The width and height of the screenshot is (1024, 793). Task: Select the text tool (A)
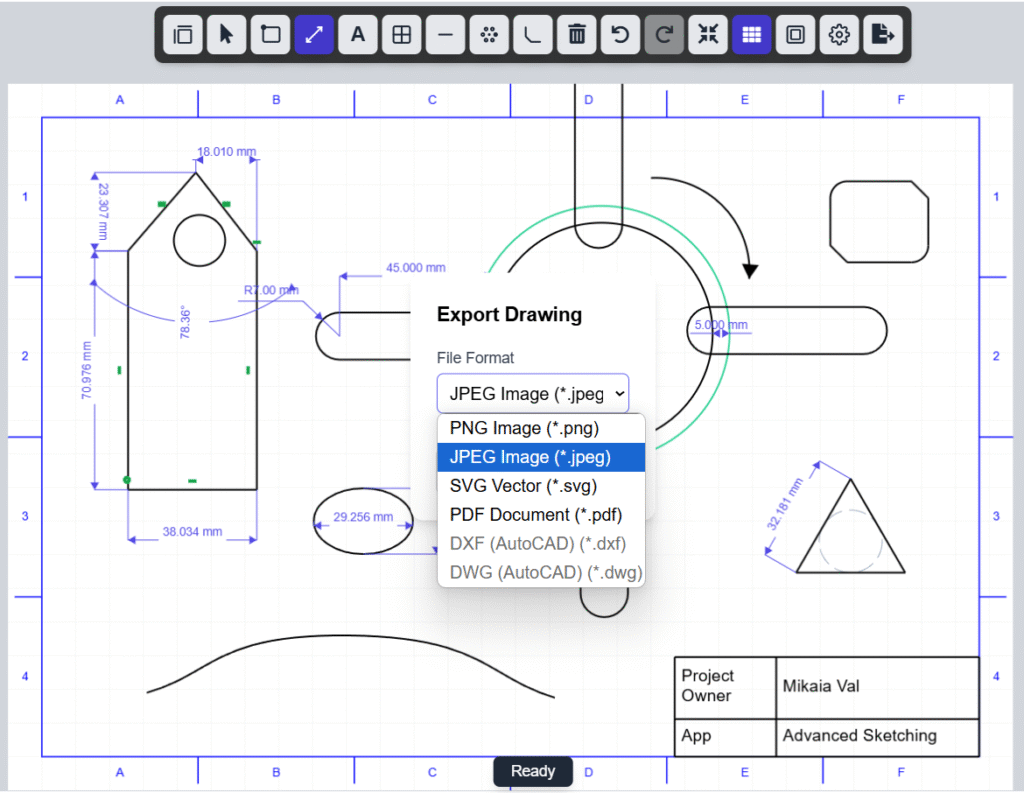point(357,35)
